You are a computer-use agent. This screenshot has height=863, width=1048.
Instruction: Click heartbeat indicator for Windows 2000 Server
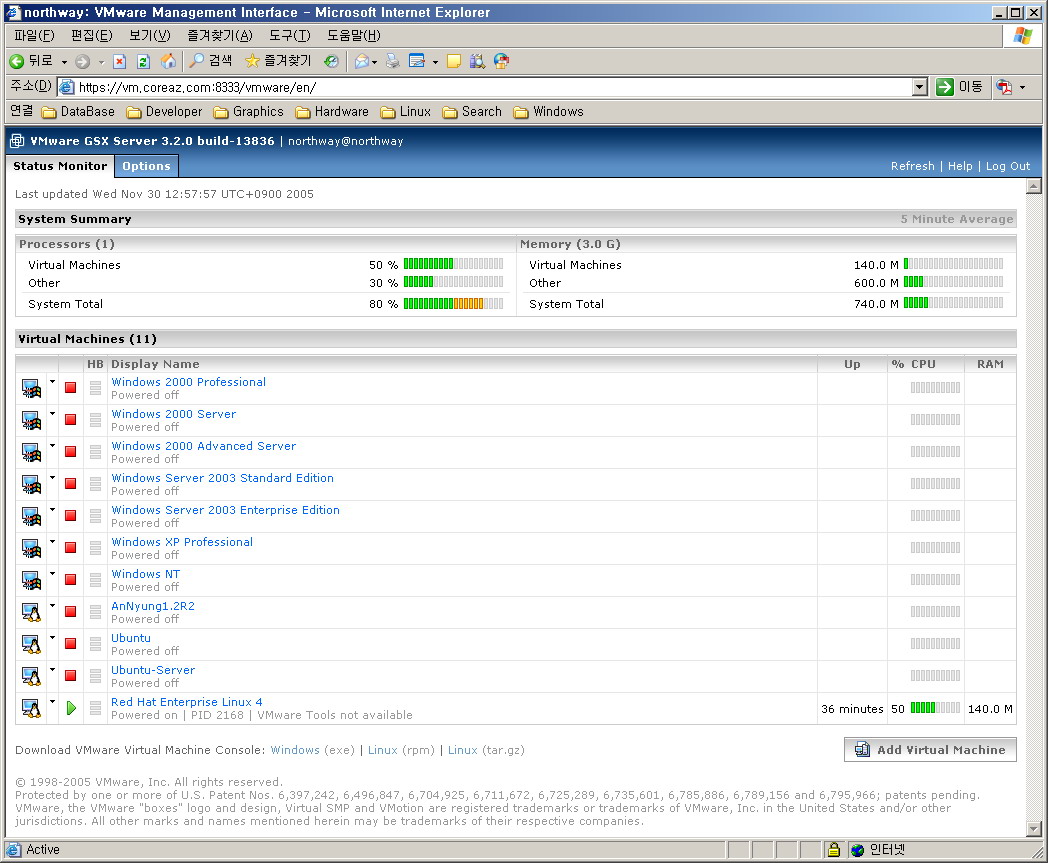(x=96, y=420)
